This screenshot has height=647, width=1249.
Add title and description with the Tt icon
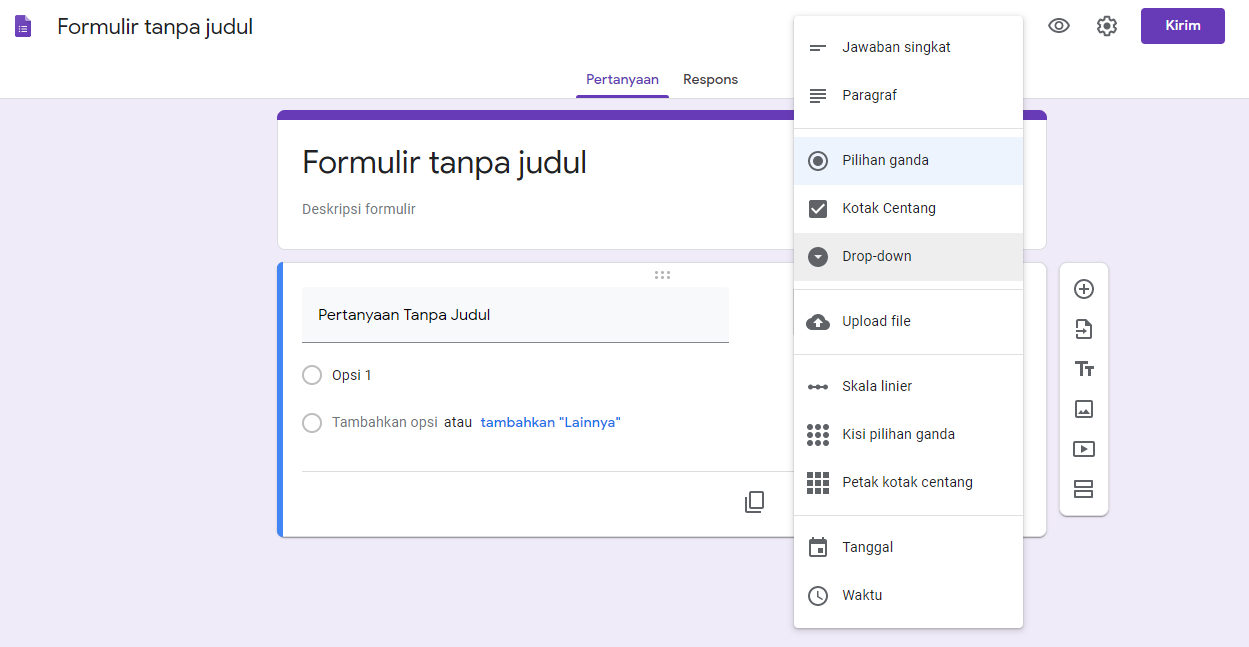click(x=1084, y=369)
